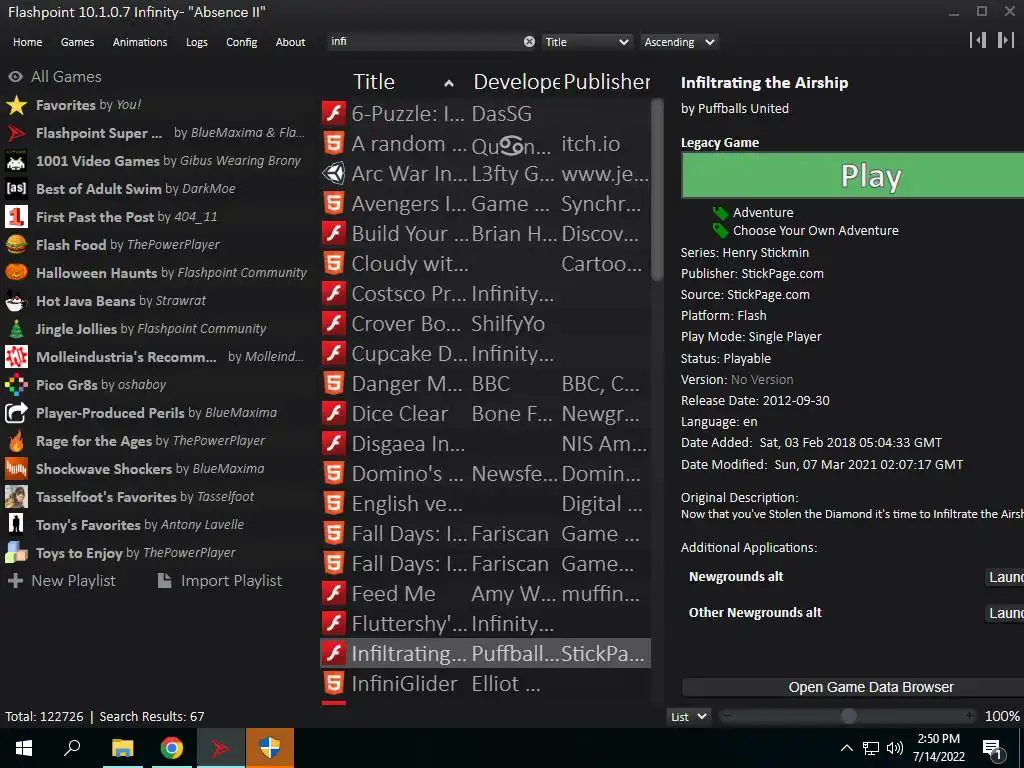The height and width of the screenshot is (768, 1024).
Task: Open the Title order-by dropdown
Action: pos(586,42)
